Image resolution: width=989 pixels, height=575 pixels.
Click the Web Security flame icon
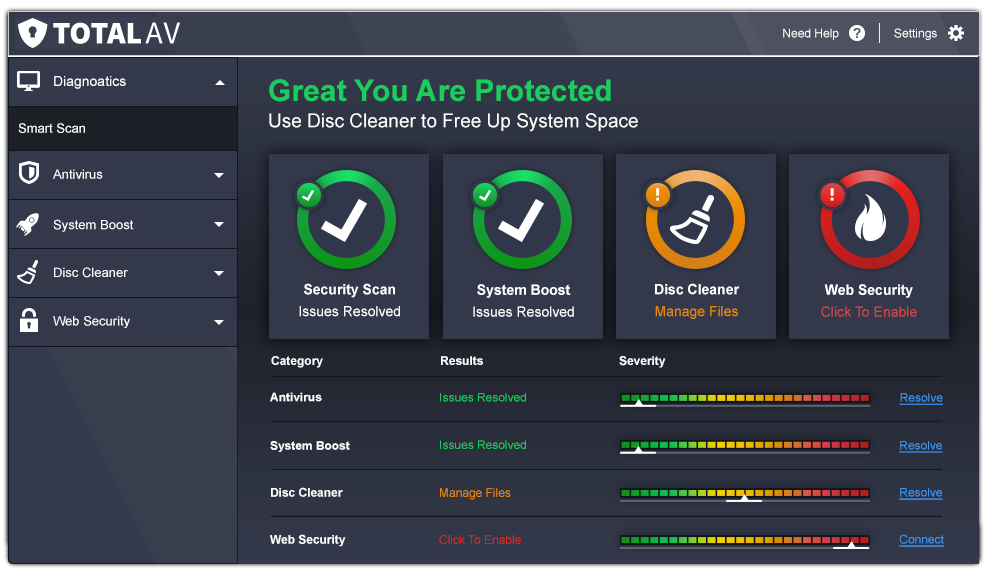pos(869,221)
